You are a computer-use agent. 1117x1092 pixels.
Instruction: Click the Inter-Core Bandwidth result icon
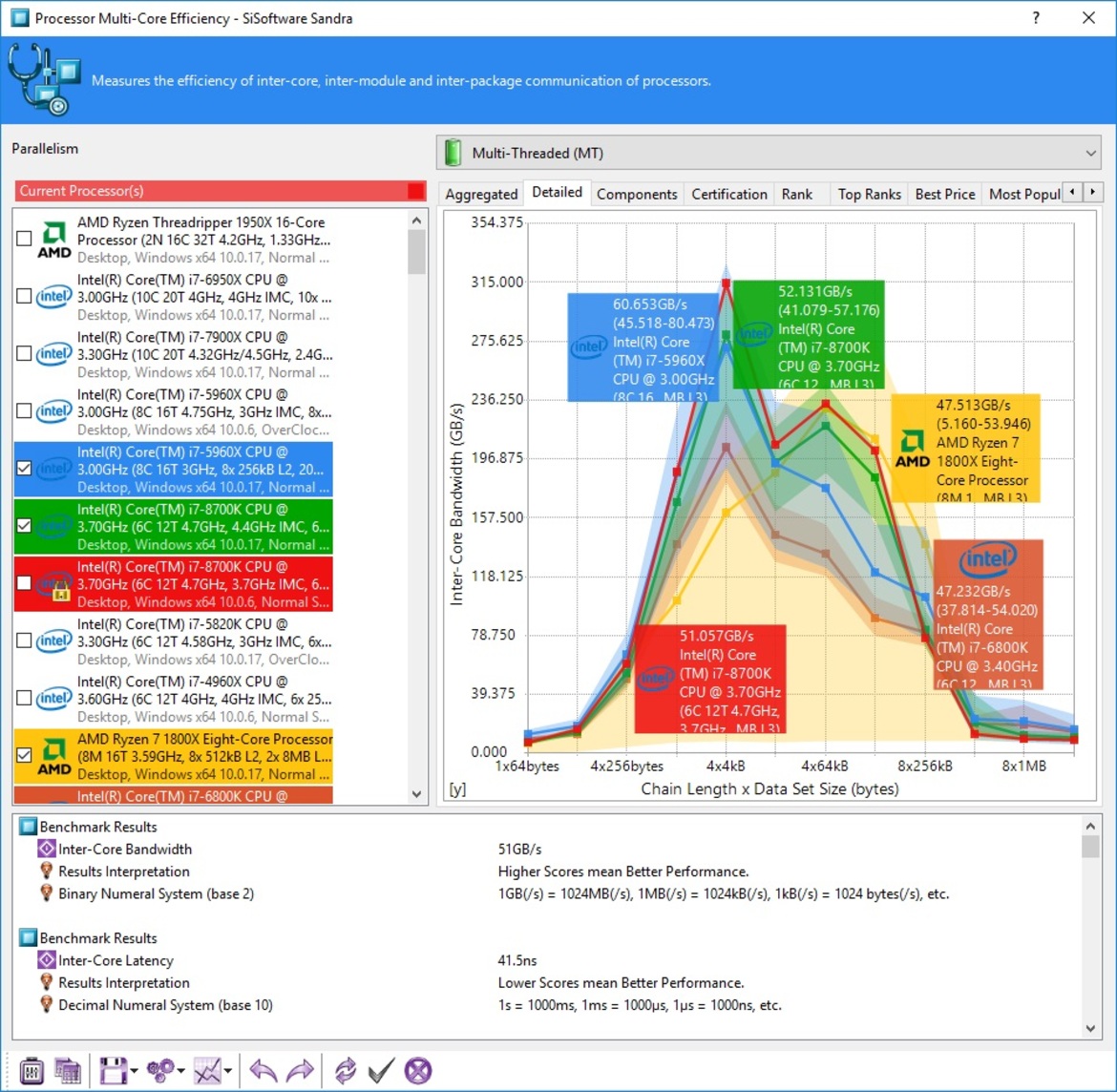pyautogui.click(x=47, y=849)
